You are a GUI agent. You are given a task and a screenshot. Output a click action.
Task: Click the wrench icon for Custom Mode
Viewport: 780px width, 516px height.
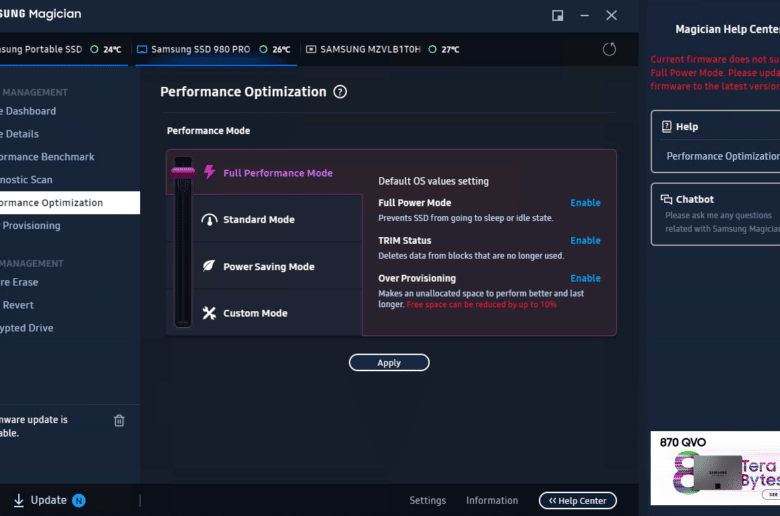pyautogui.click(x=209, y=313)
